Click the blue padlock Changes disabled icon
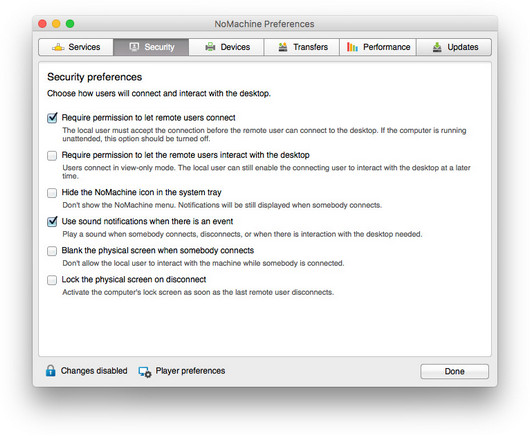The height and width of the screenshot is (436, 530). pos(51,371)
